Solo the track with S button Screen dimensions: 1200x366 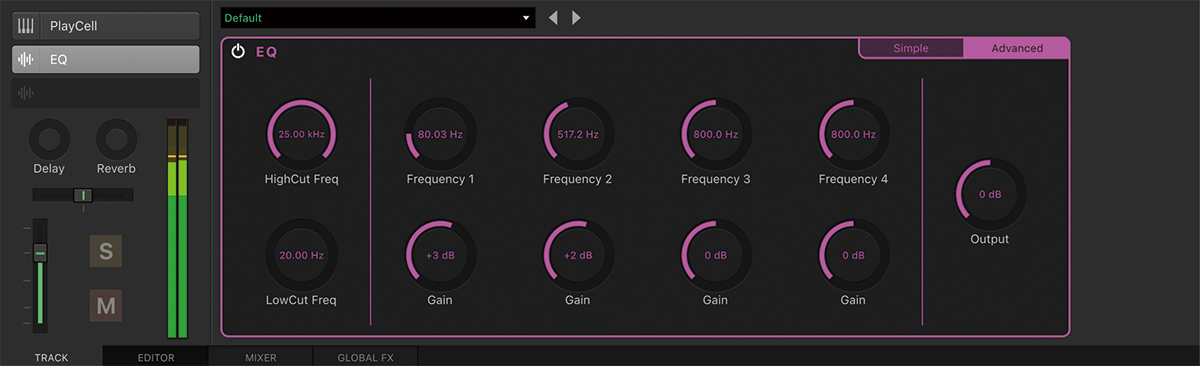[x=106, y=251]
